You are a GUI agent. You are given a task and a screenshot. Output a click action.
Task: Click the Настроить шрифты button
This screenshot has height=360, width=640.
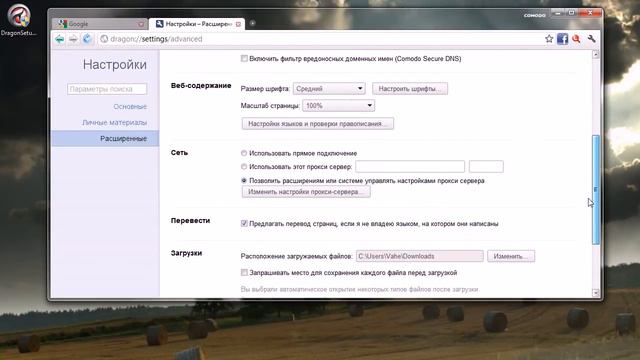pos(410,89)
